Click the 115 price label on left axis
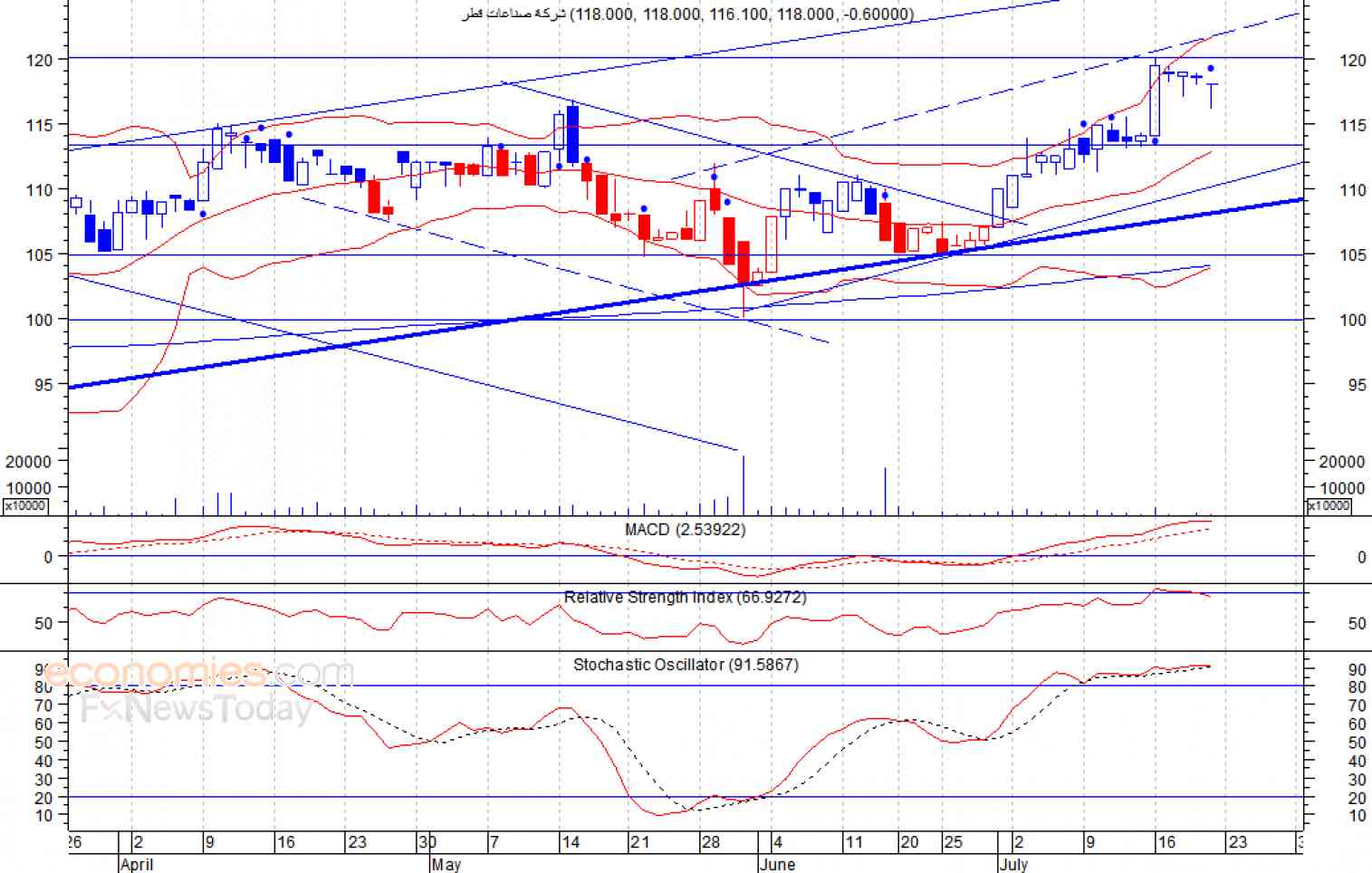1372x873 pixels. click(x=40, y=125)
